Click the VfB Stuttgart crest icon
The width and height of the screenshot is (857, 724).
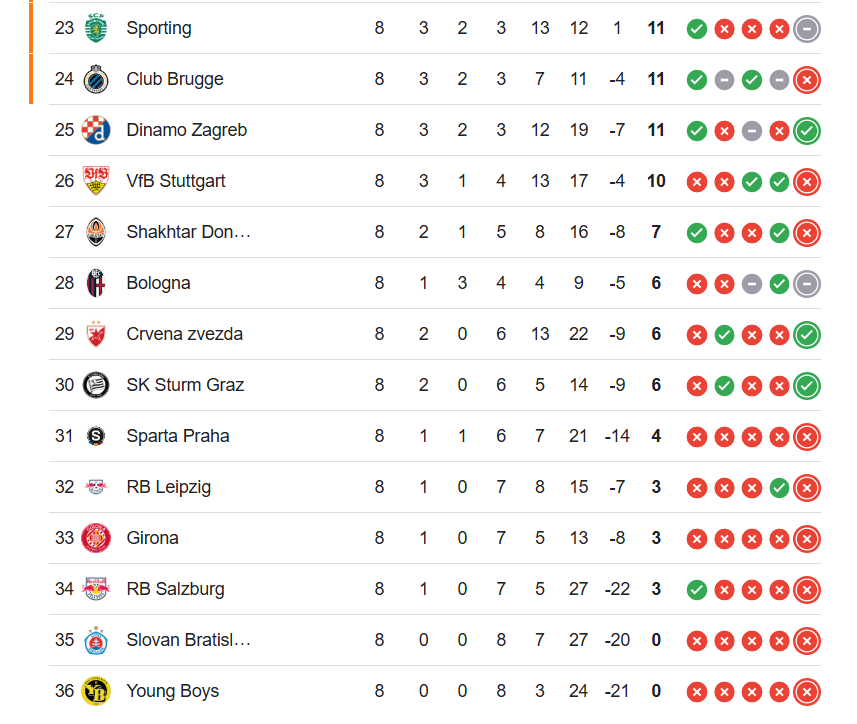point(96,181)
